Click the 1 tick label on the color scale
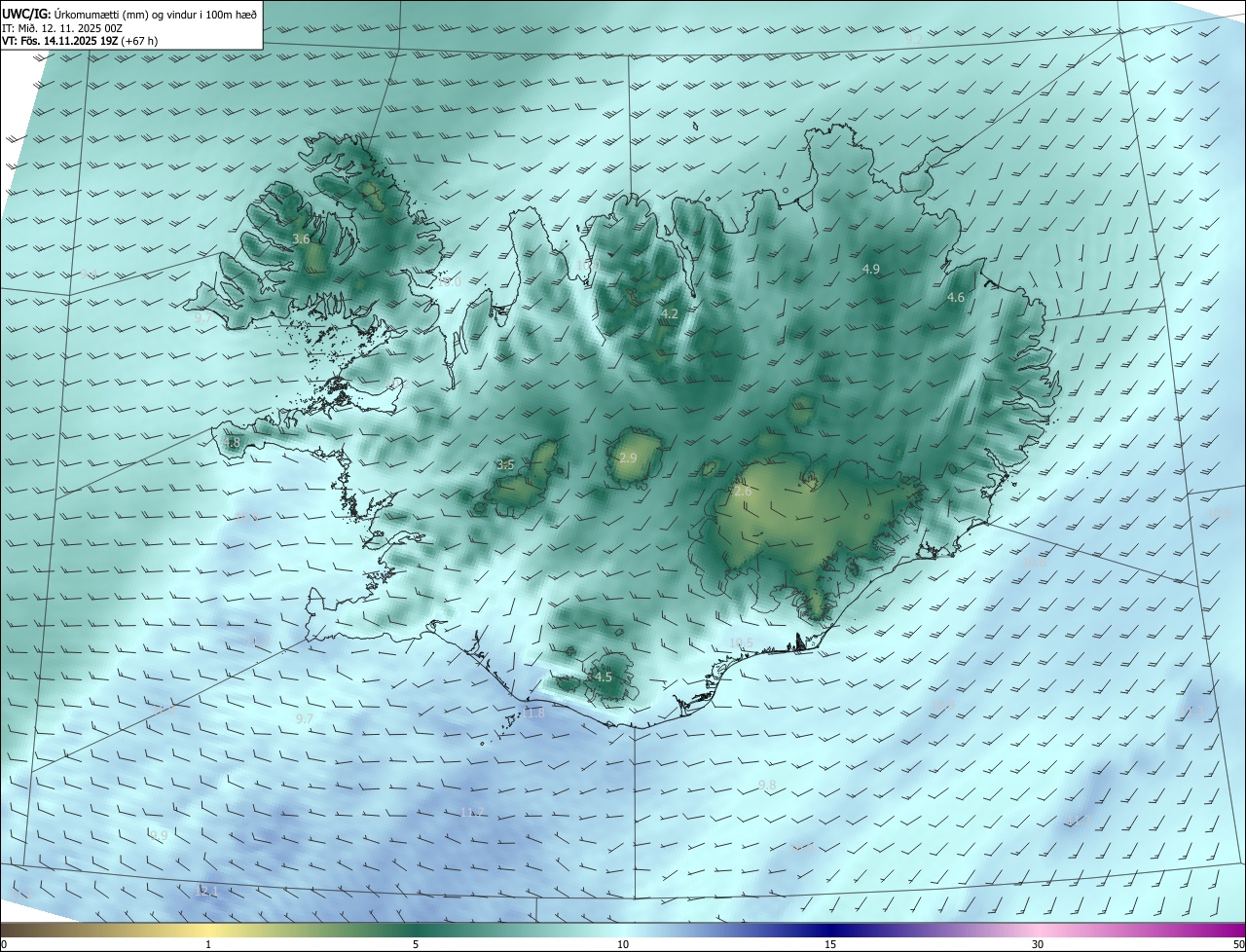Screen dimensions: 1246x952 (x=208, y=944)
